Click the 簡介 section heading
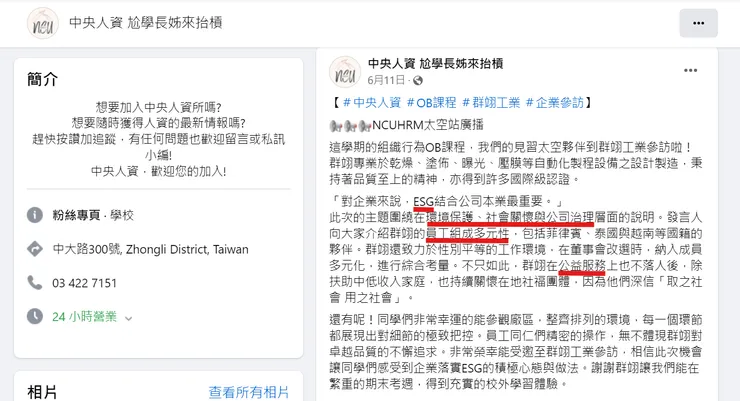Screen dimensions: 740x401 (42, 79)
